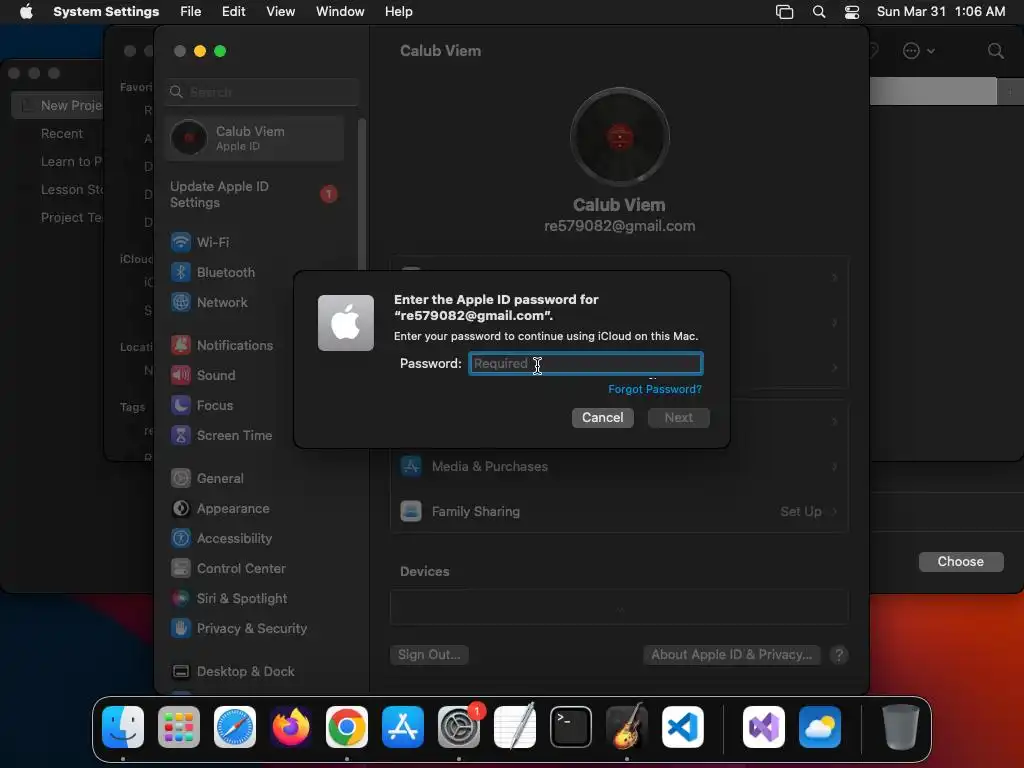Open Visual Studio Code from the Dock
This screenshot has width=1024, height=768.
(x=682, y=727)
